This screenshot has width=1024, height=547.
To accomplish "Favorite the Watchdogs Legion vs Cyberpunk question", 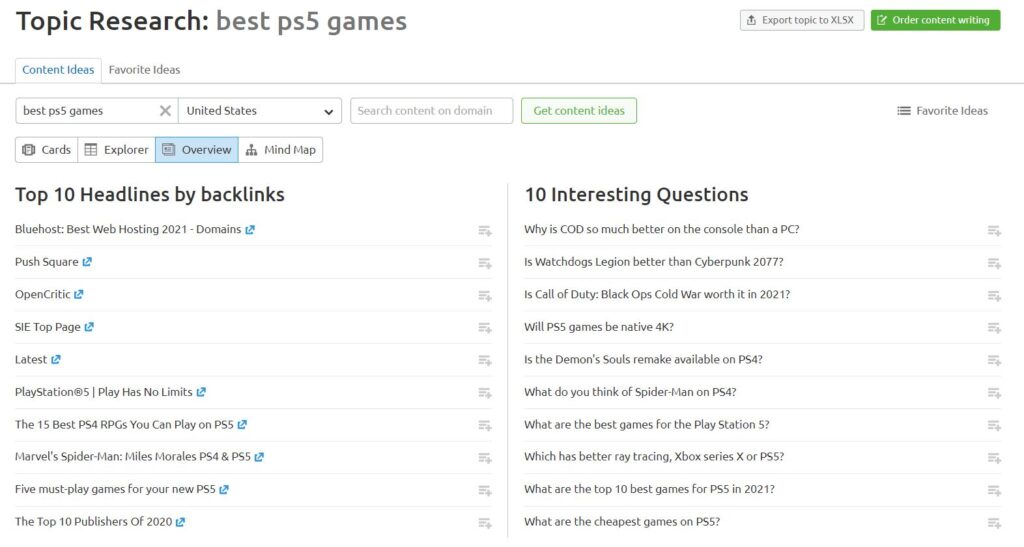I will (x=994, y=263).
